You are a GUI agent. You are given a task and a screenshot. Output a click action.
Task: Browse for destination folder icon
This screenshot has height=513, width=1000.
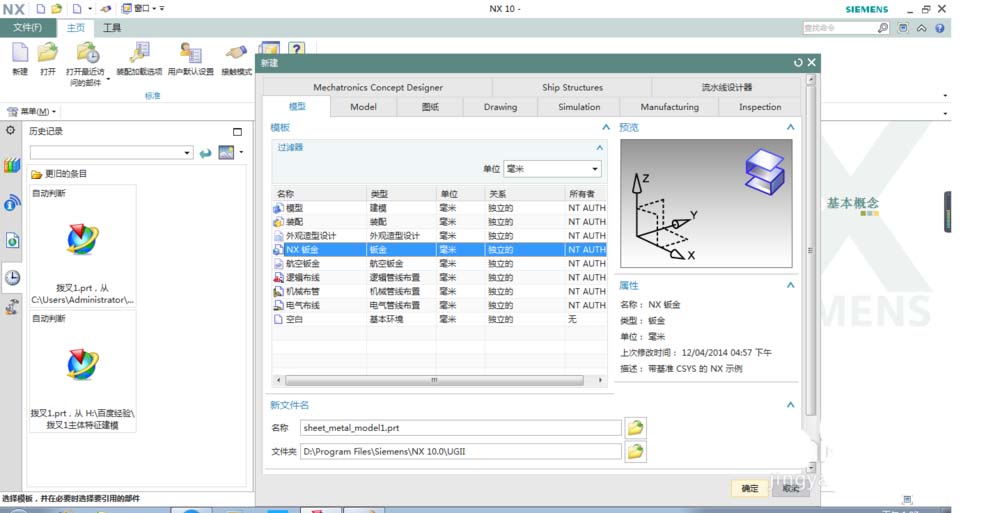635,452
